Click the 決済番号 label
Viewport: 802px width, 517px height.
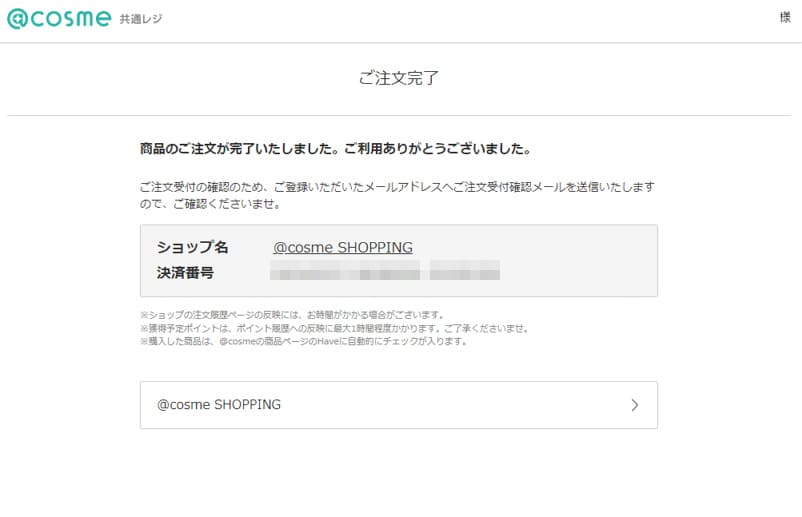coord(185,273)
